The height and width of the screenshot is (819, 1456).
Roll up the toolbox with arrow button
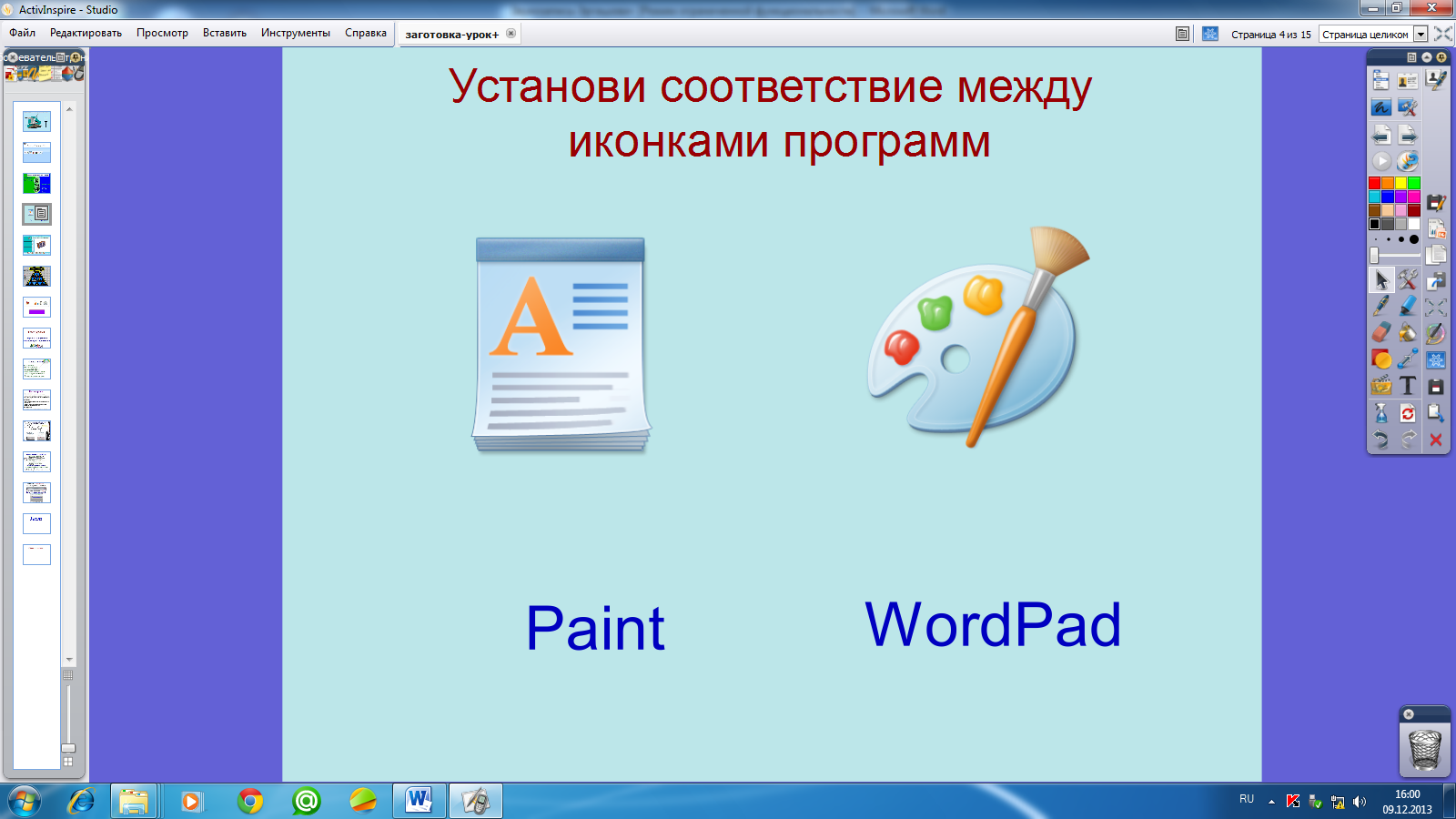click(x=1427, y=57)
